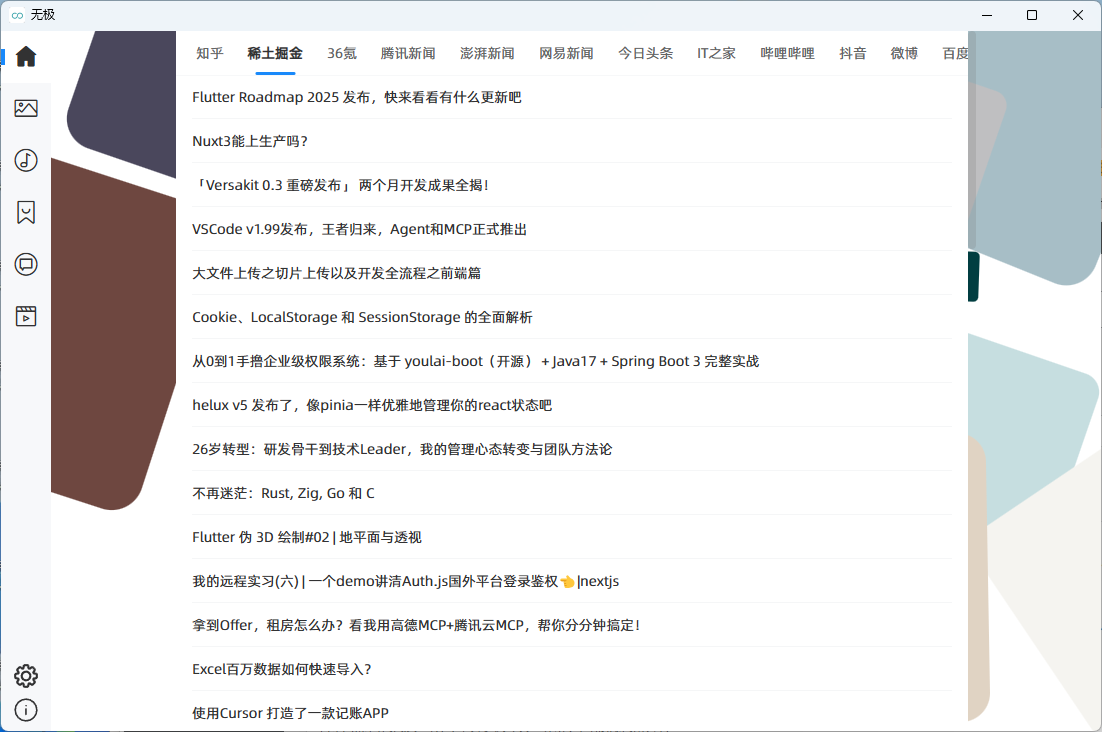
Task: Open the Home page in sidebar
Action: [26, 56]
